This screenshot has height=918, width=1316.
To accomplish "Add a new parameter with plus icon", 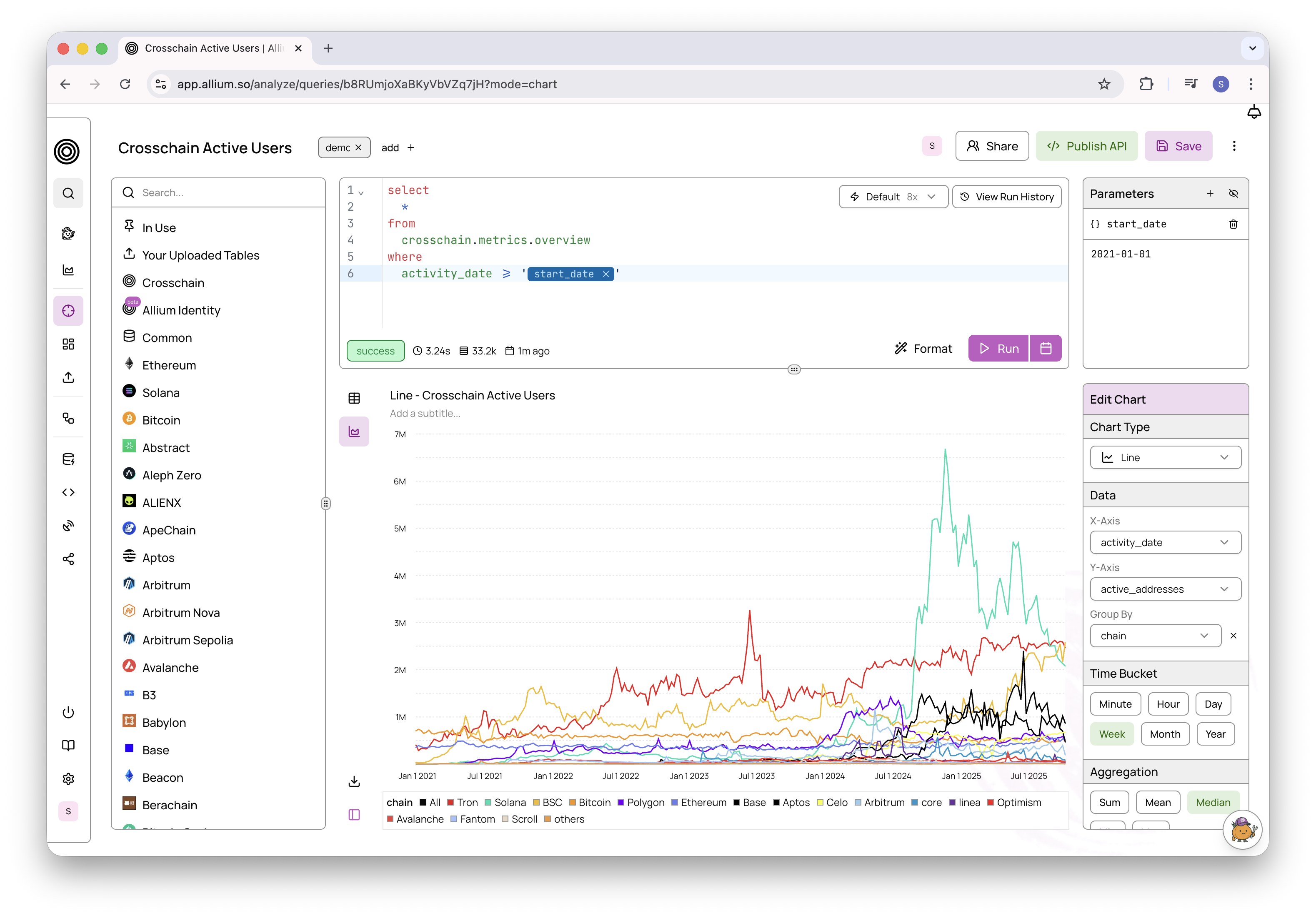I will [x=1210, y=194].
